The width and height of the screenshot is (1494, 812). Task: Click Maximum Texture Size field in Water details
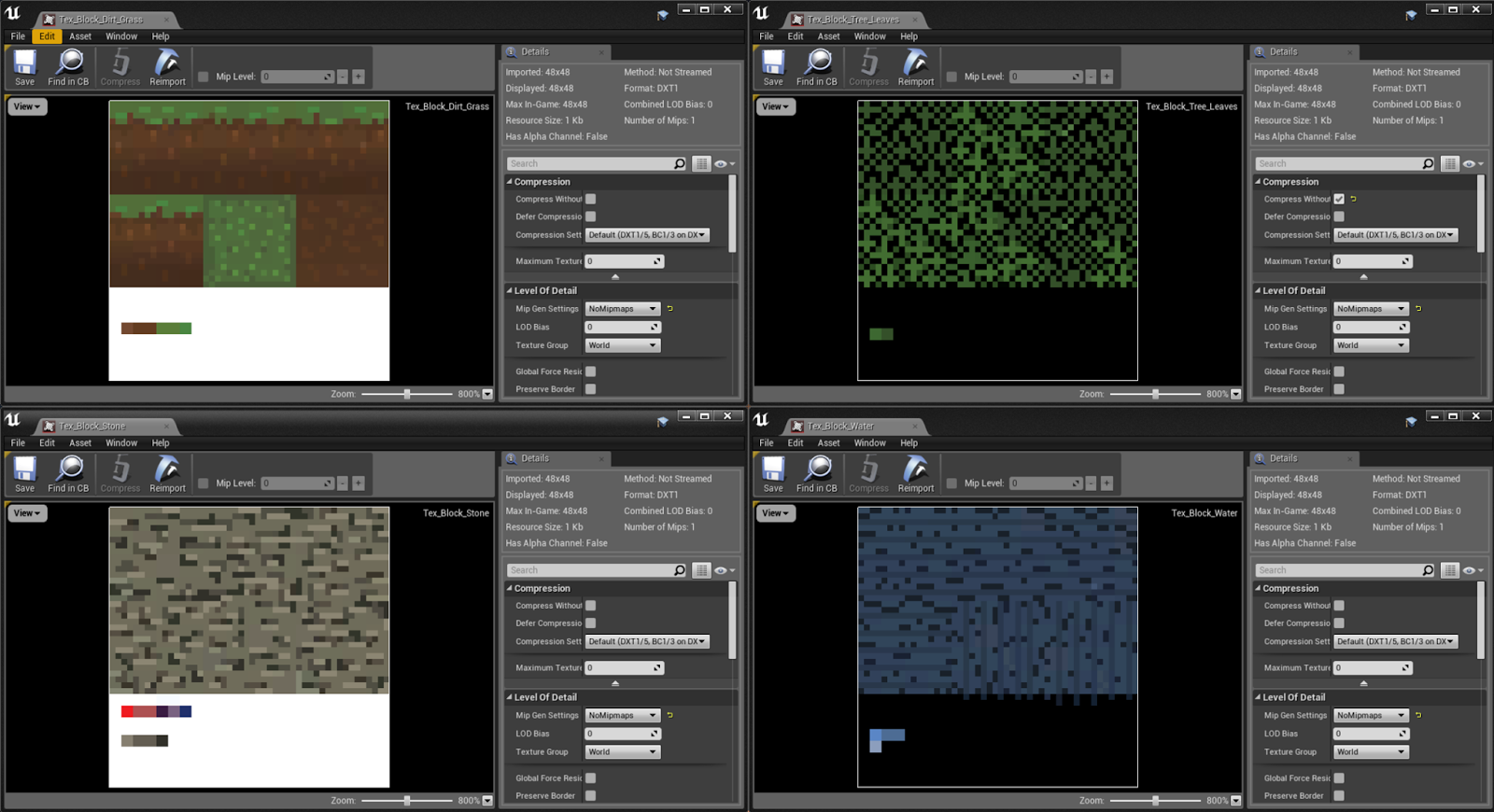tap(1373, 668)
